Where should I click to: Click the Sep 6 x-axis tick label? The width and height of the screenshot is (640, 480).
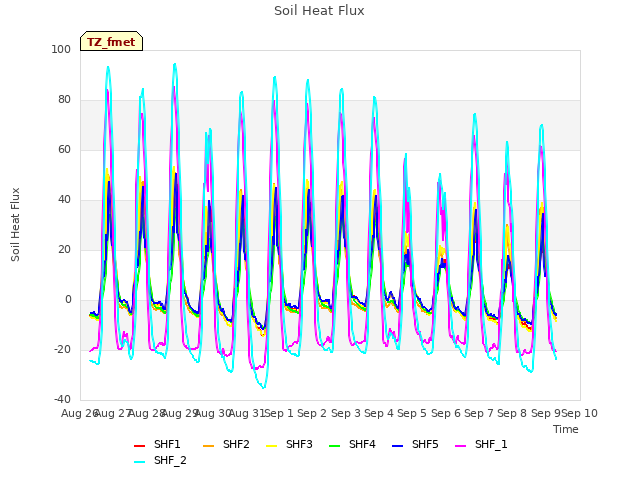click(446, 413)
